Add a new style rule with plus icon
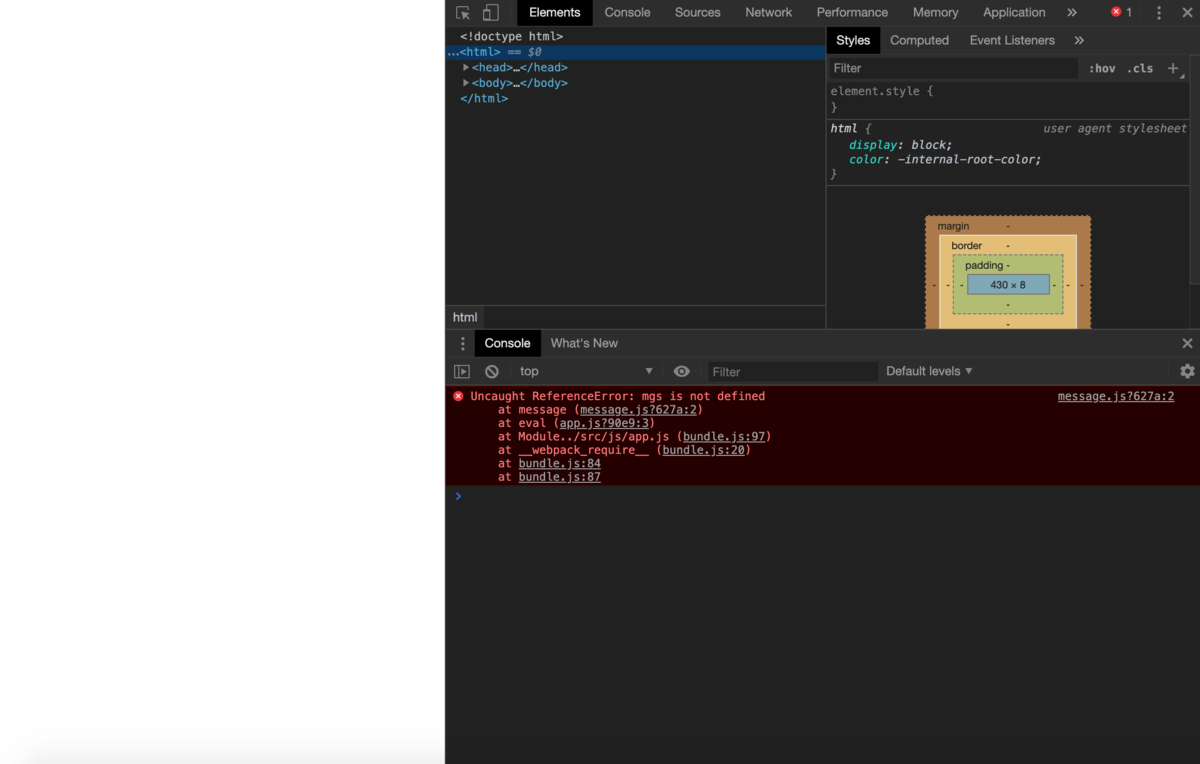This screenshot has height=764, width=1200. (x=1174, y=68)
